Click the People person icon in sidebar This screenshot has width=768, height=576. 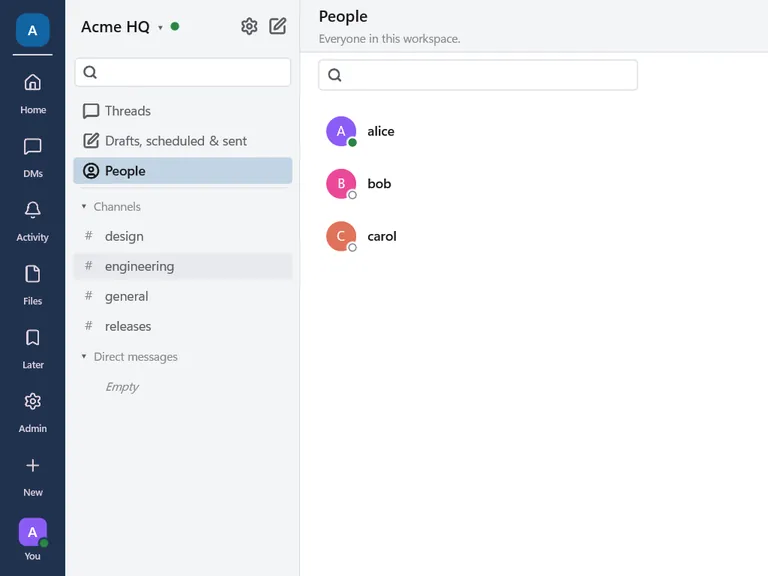91,171
